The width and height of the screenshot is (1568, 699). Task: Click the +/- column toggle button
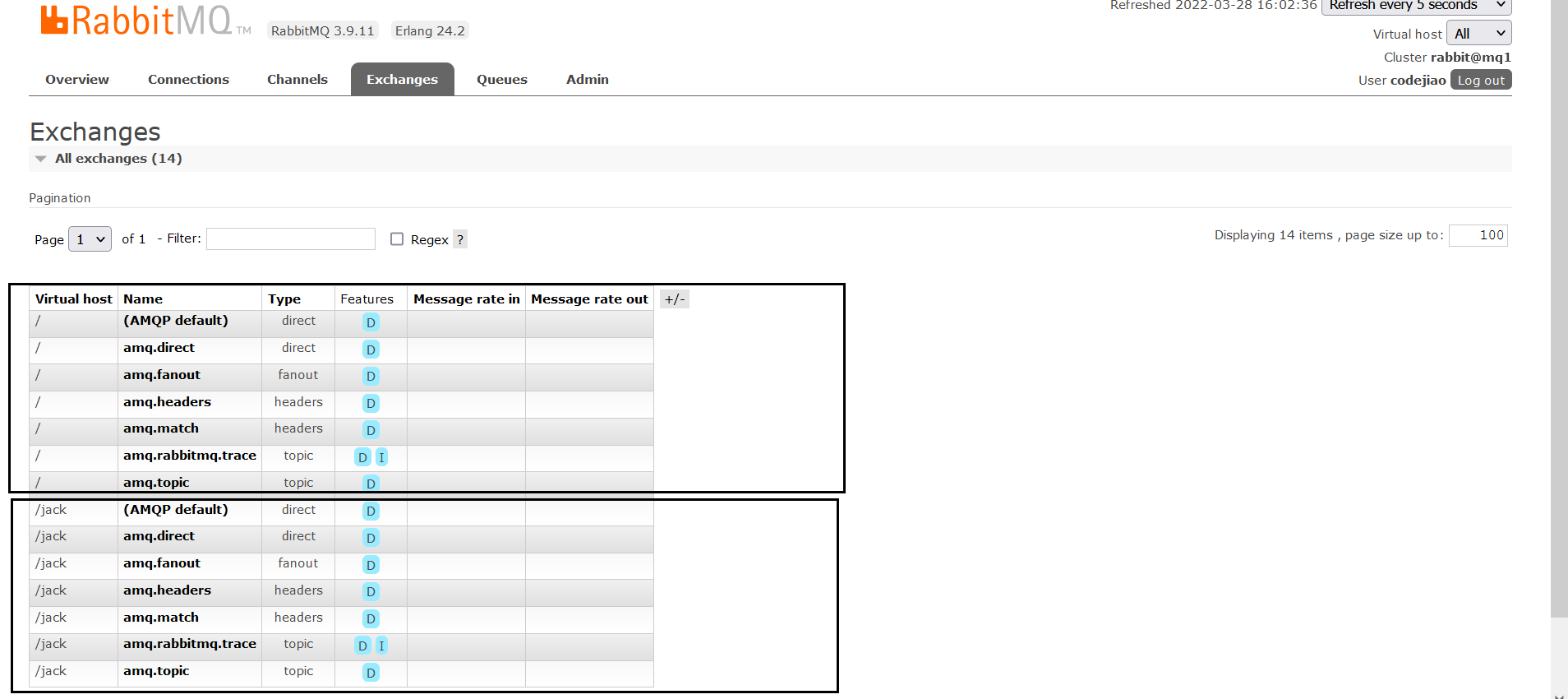(x=675, y=299)
